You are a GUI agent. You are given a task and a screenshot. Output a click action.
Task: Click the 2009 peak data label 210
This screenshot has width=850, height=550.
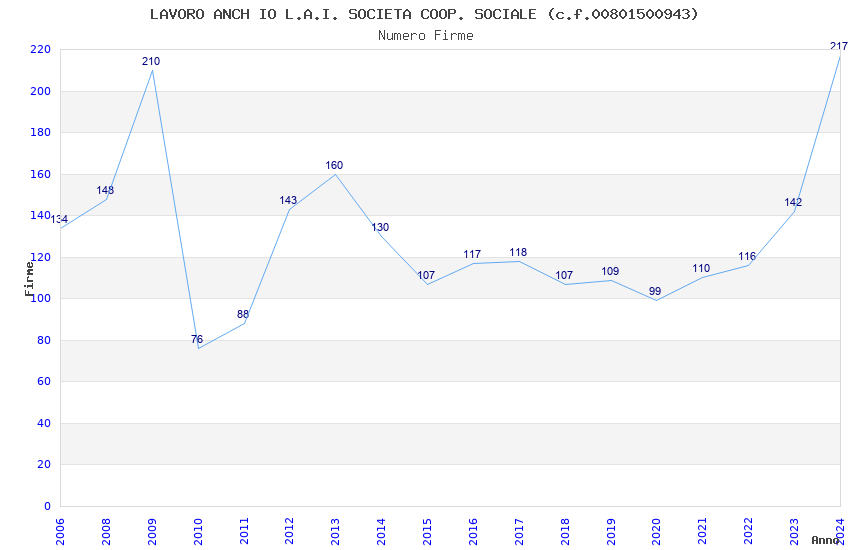click(x=151, y=61)
